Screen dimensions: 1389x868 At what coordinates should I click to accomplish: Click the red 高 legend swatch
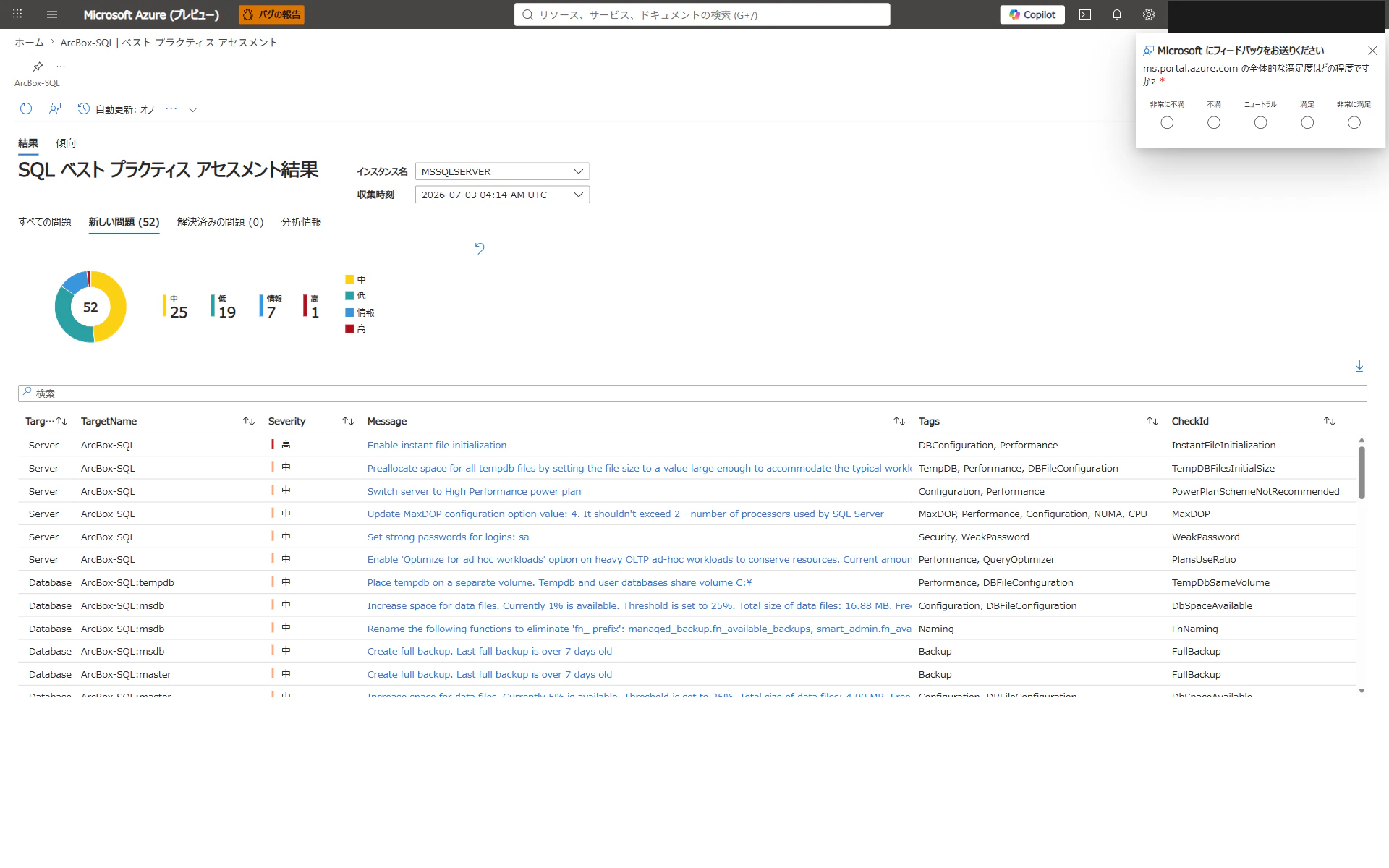[349, 328]
